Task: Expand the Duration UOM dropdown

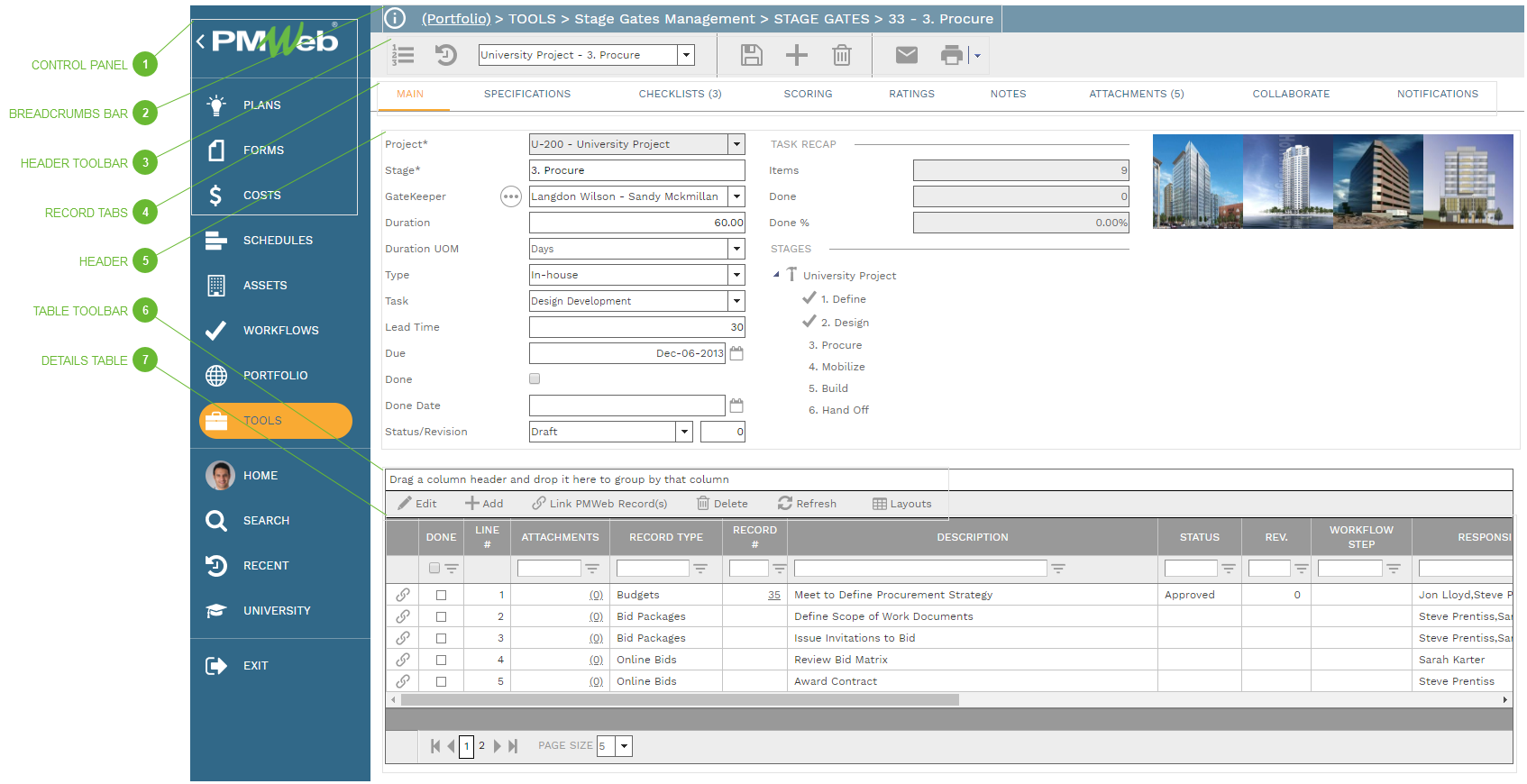Action: (x=736, y=249)
